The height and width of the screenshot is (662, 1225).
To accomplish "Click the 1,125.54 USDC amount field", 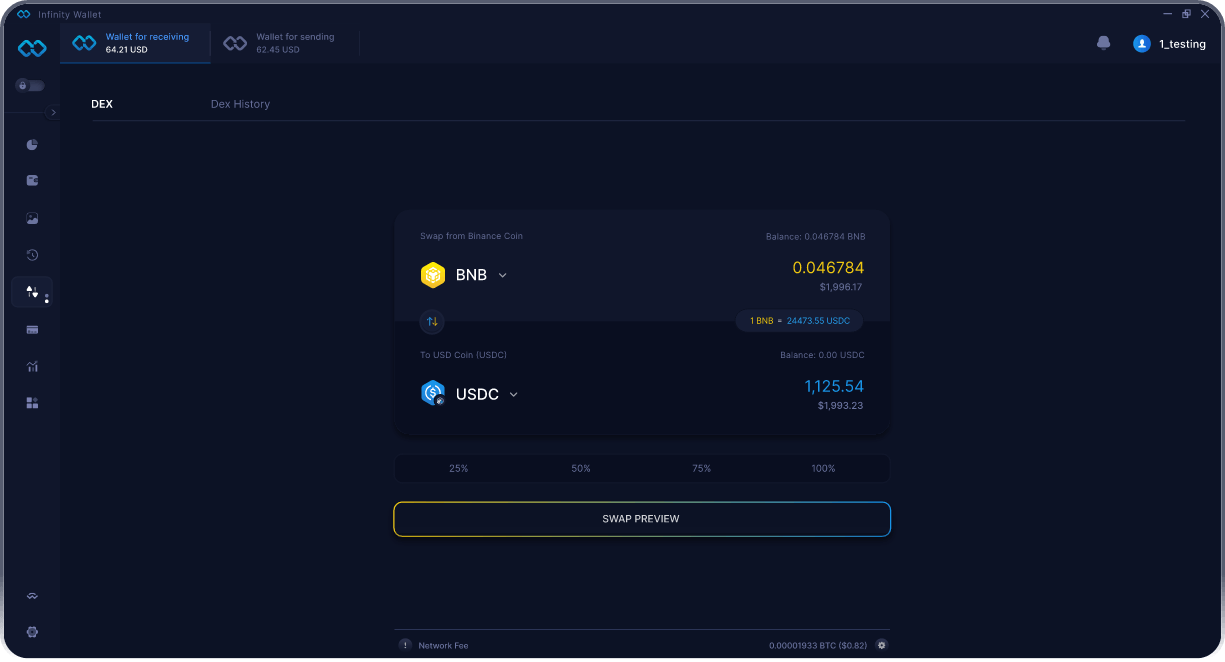I will click(834, 386).
